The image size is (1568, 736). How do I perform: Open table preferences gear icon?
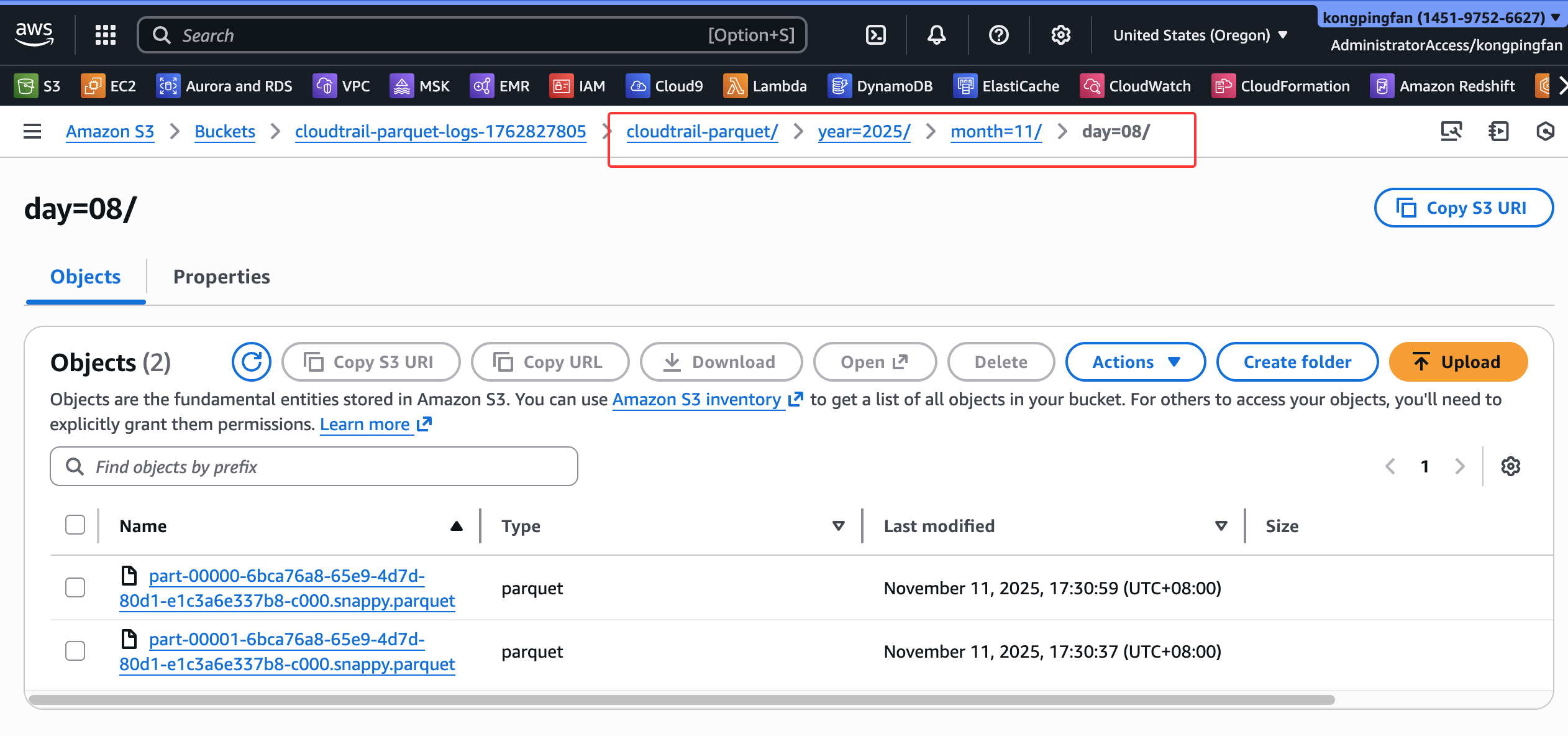[x=1510, y=466]
